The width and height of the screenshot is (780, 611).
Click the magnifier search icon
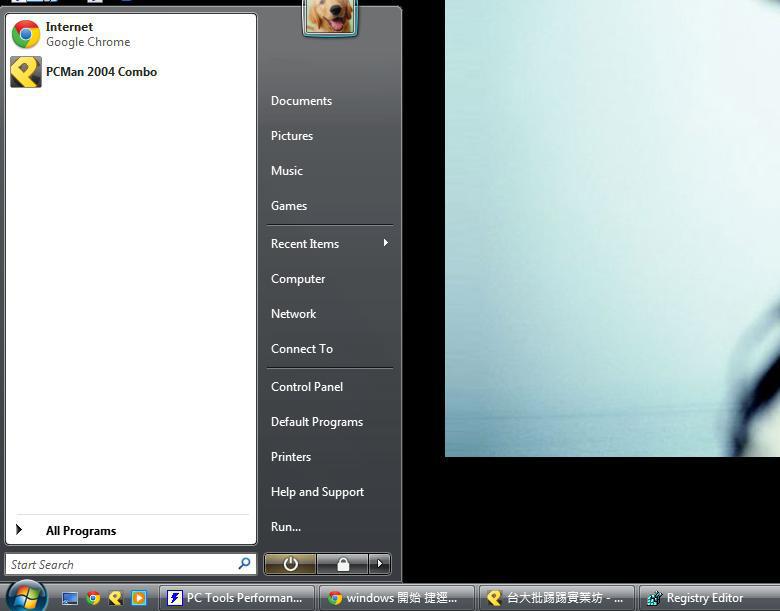tap(244, 564)
